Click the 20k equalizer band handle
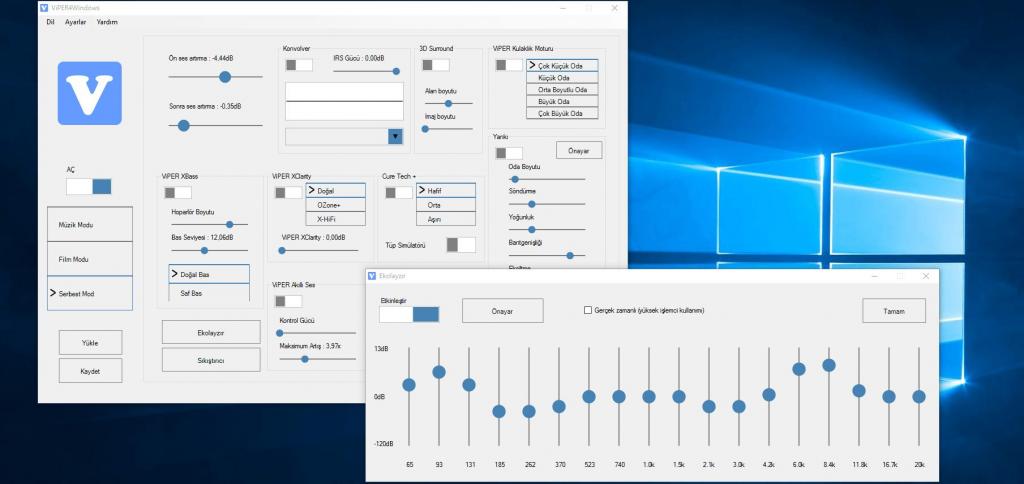Viewport: 1024px width, 484px height. 919,396
